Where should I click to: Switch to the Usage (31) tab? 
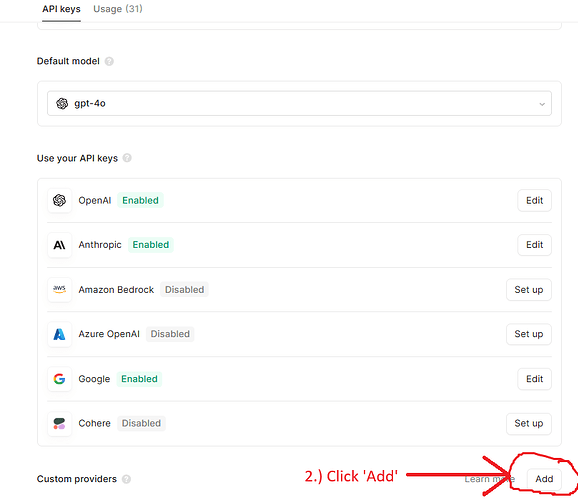118,9
